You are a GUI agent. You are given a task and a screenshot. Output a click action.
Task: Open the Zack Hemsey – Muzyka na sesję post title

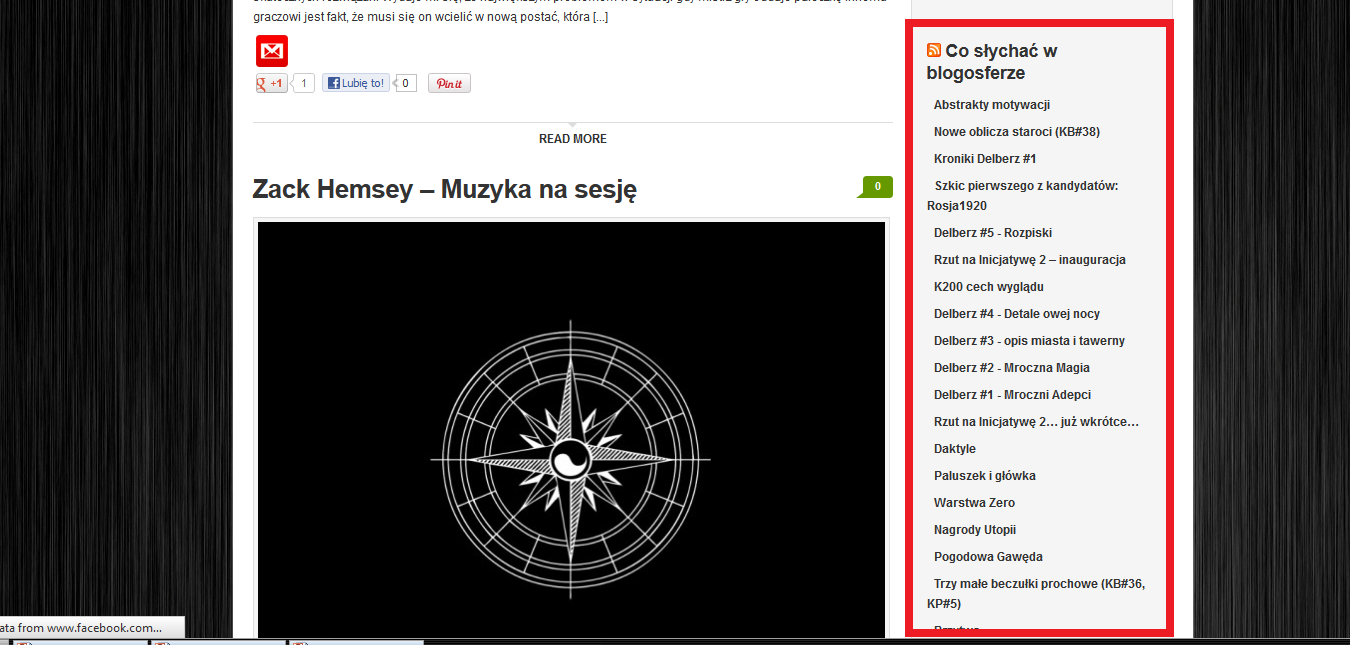click(x=444, y=189)
